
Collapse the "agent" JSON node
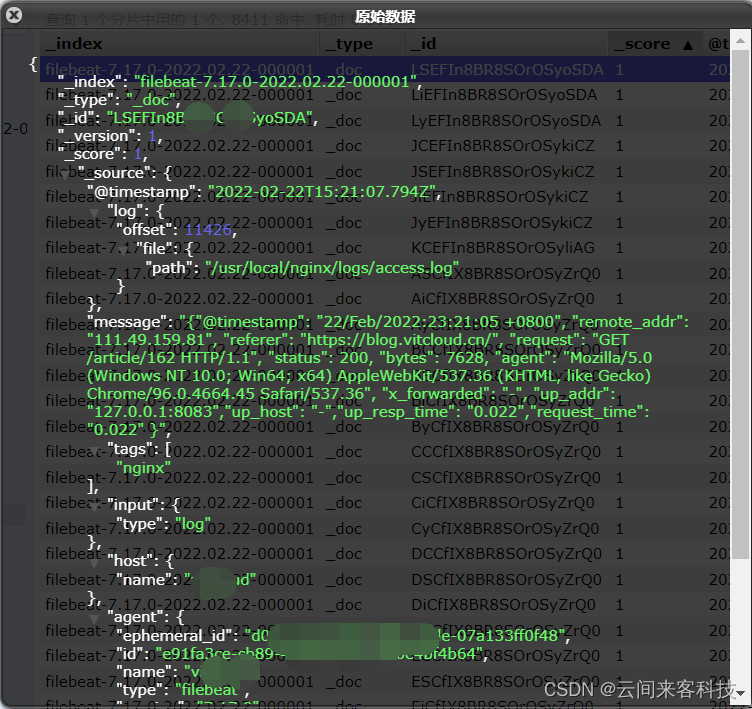coord(94,618)
